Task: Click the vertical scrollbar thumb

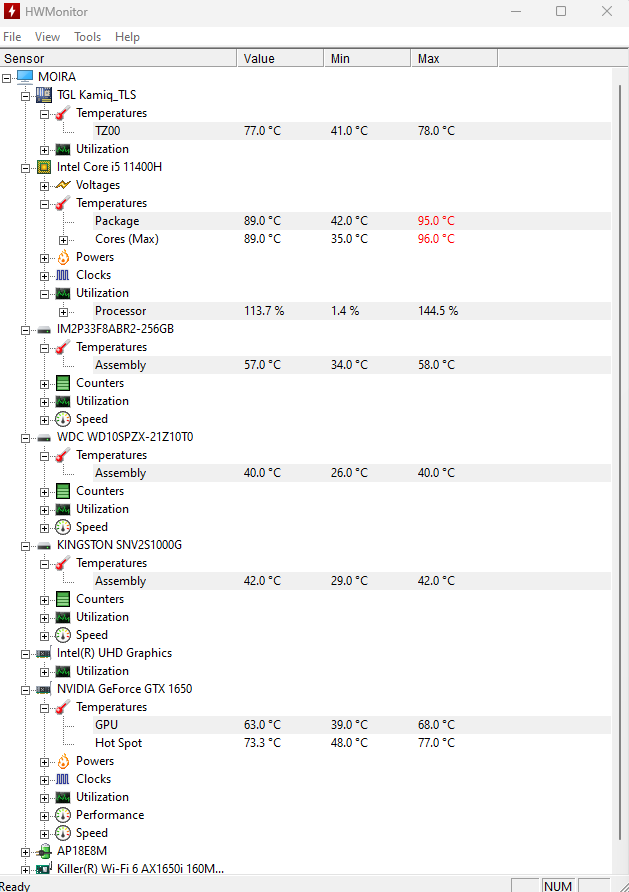Action: click(620, 462)
